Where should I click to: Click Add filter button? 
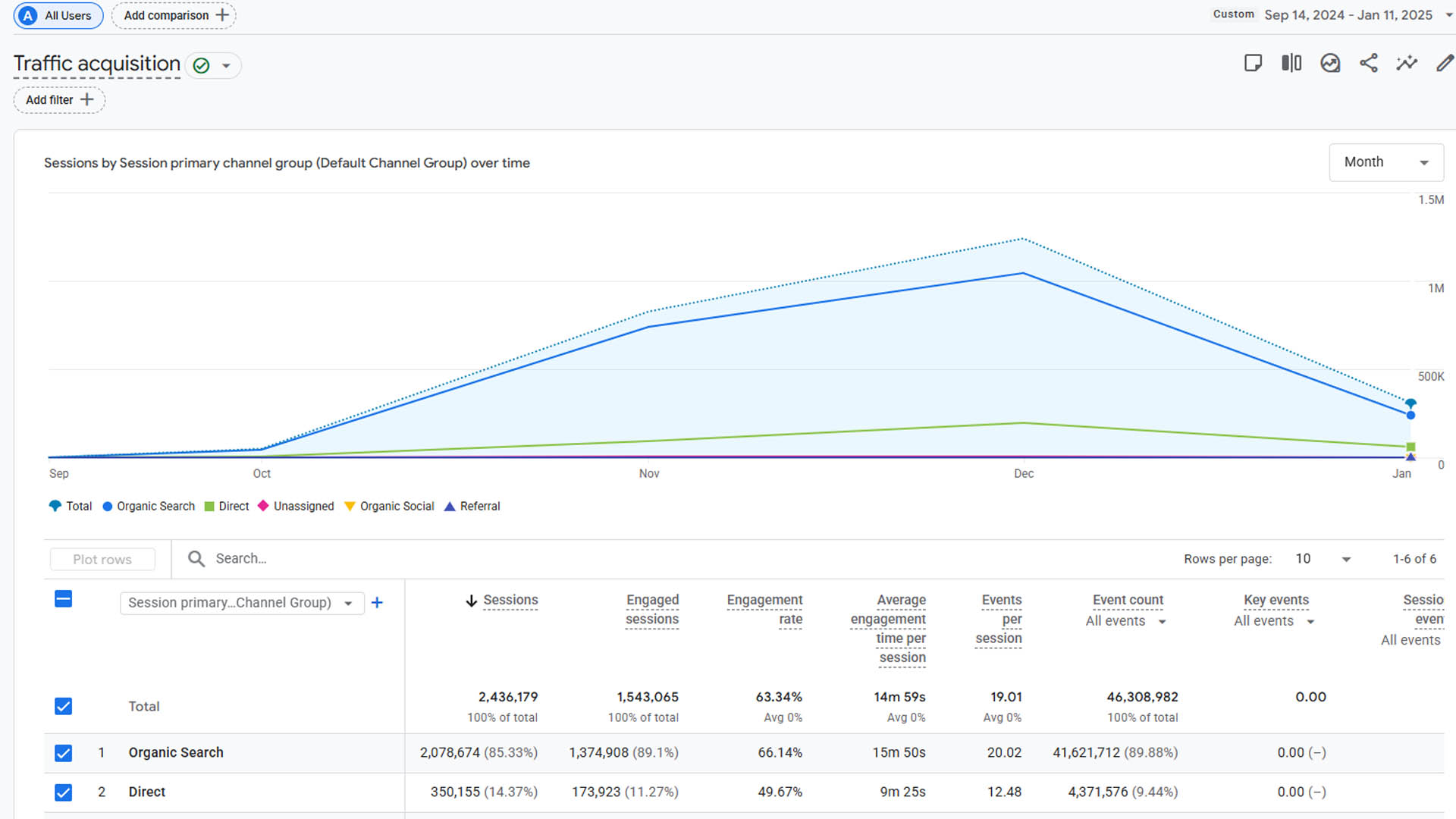pos(59,99)
